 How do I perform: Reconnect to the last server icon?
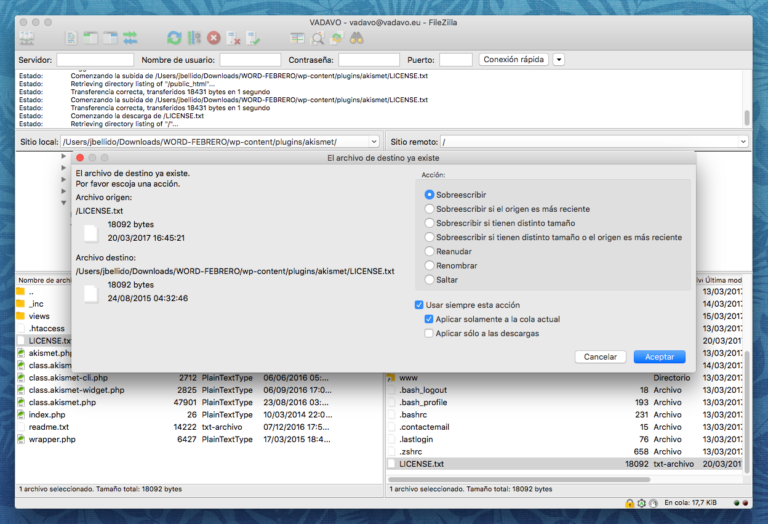click(x=253, y=38)
